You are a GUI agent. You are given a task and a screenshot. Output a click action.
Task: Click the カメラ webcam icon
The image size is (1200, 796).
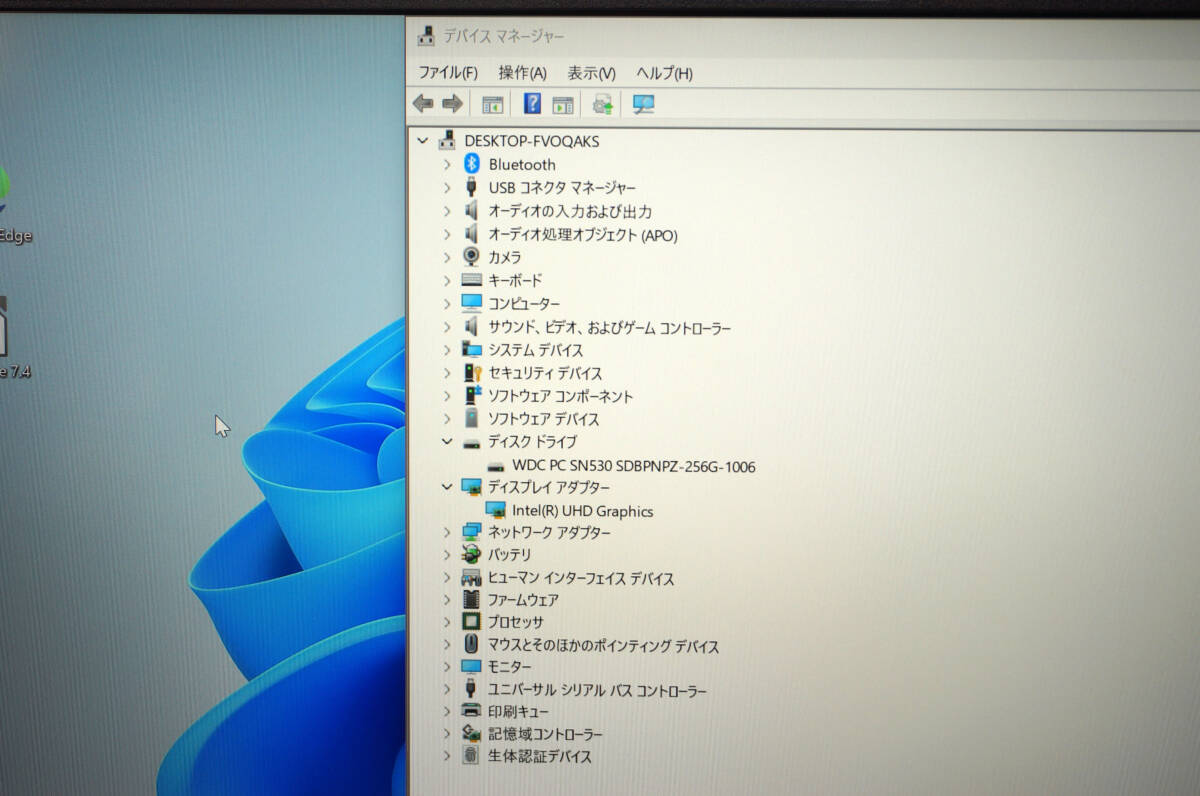pyautogui.click(x=472, y=257)
